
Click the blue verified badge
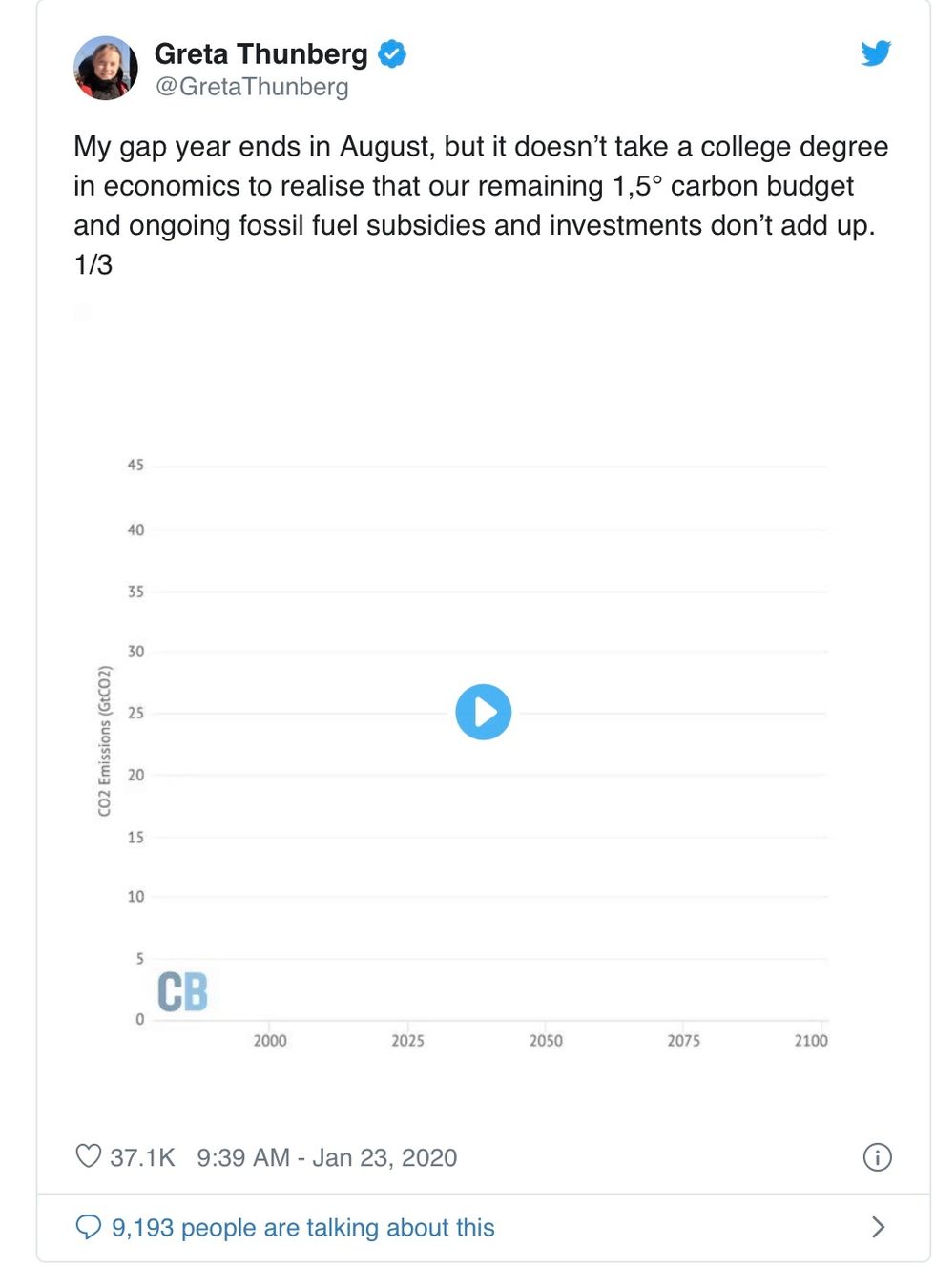point(392,54)
